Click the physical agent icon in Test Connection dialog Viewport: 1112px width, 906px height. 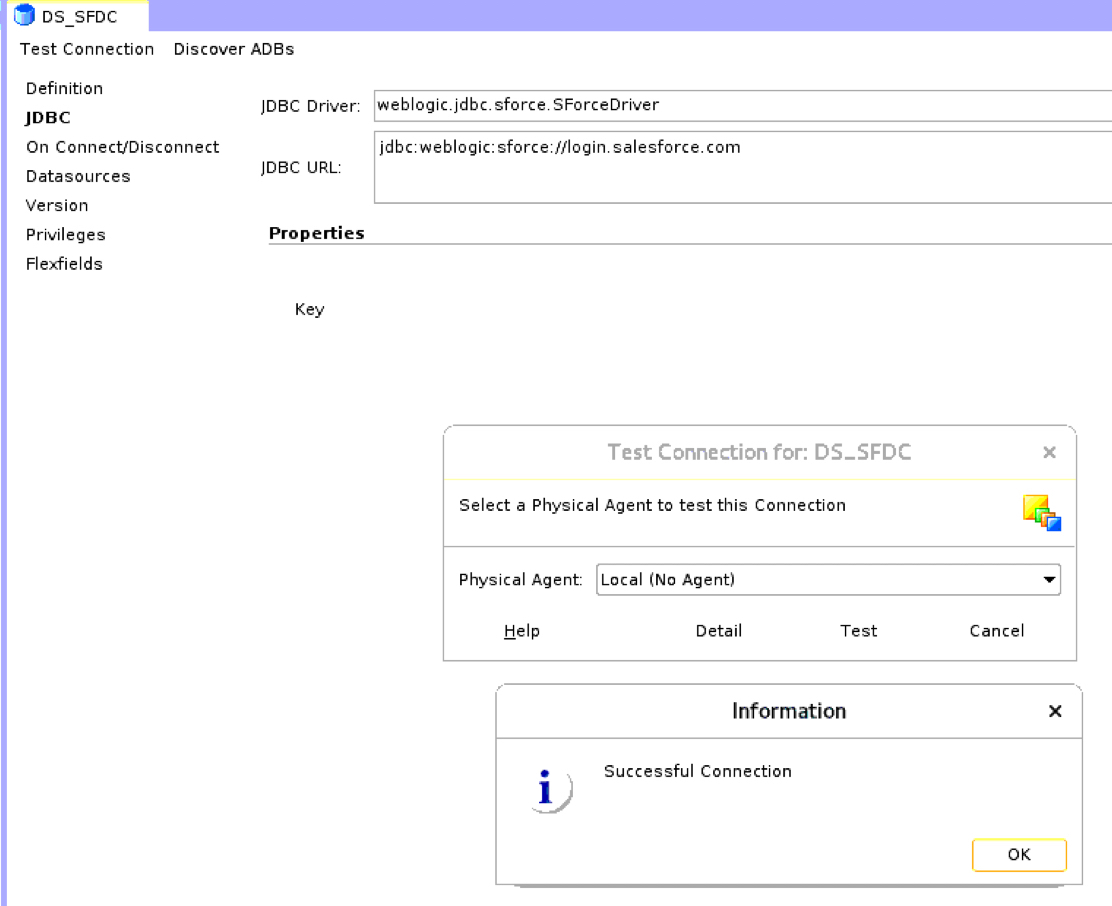pyautogui.click(x=1041, y=513)
